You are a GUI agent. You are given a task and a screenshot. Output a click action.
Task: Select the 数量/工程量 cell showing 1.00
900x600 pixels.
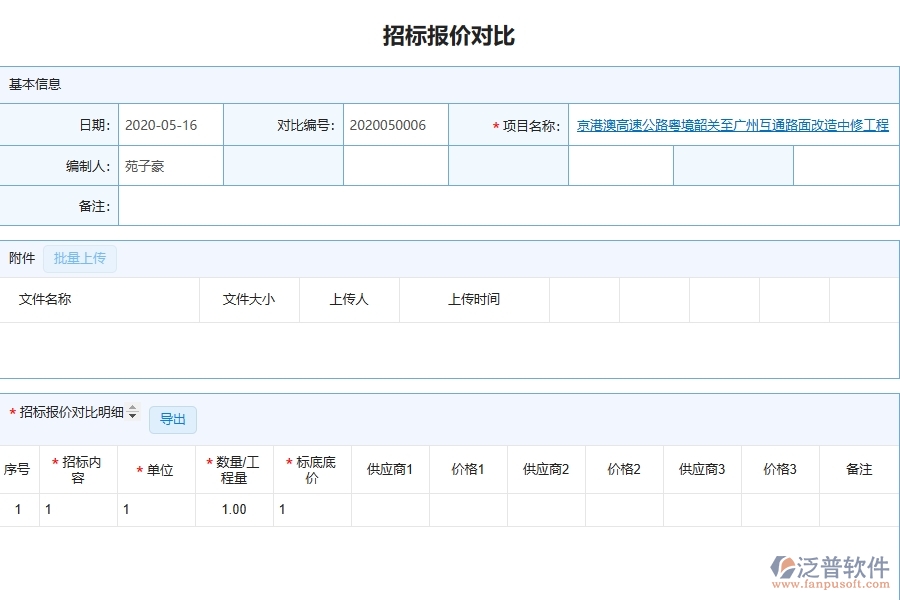click(234, 509)
